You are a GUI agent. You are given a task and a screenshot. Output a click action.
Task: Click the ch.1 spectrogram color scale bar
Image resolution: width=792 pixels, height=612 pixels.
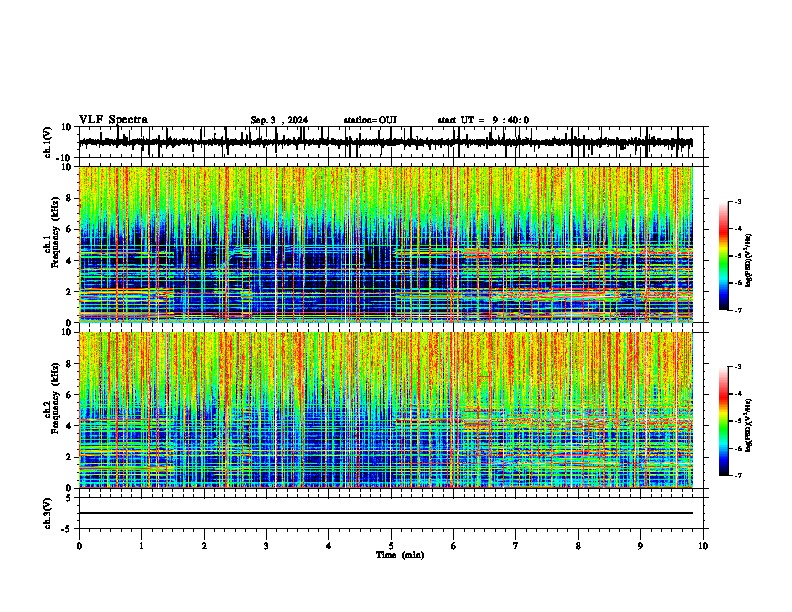(724, 256)
